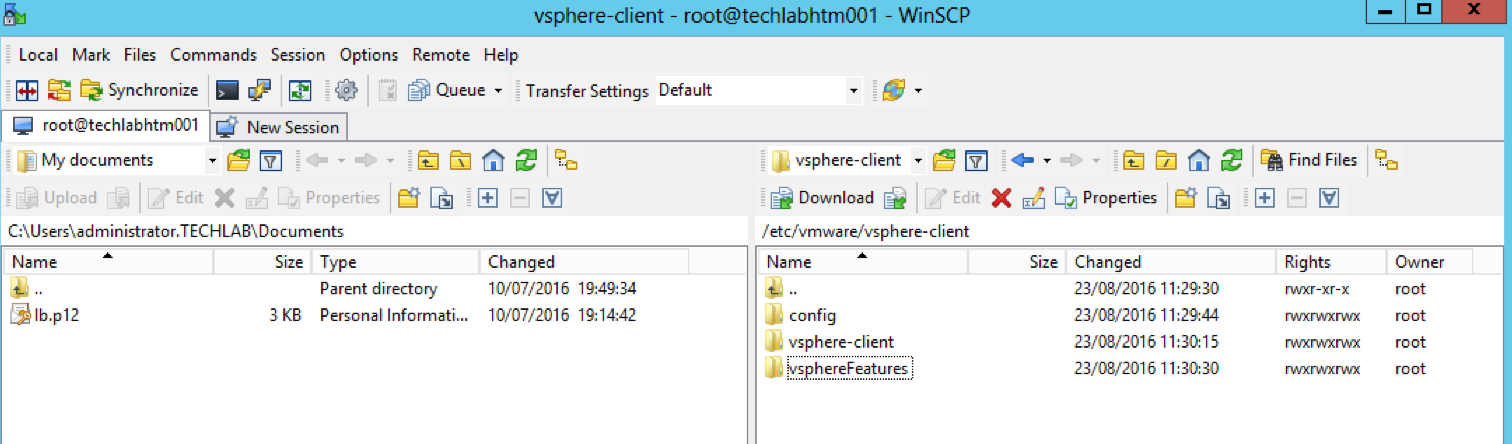
Task: Open the Commands menu
Action: click(213, 55)
